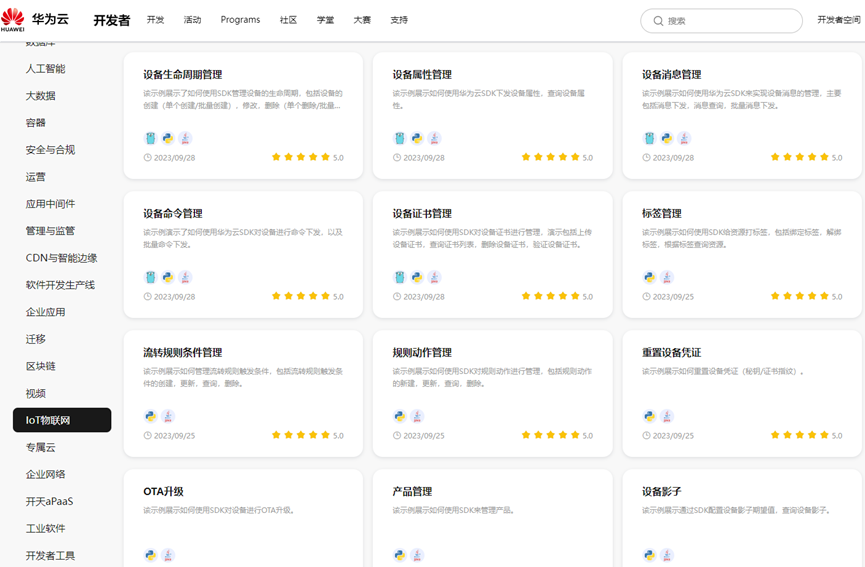Image resolution: width=865 pixels, height=567 pixels.
Task: Select 区块链 in the sidebar
Action: [40, 366]
